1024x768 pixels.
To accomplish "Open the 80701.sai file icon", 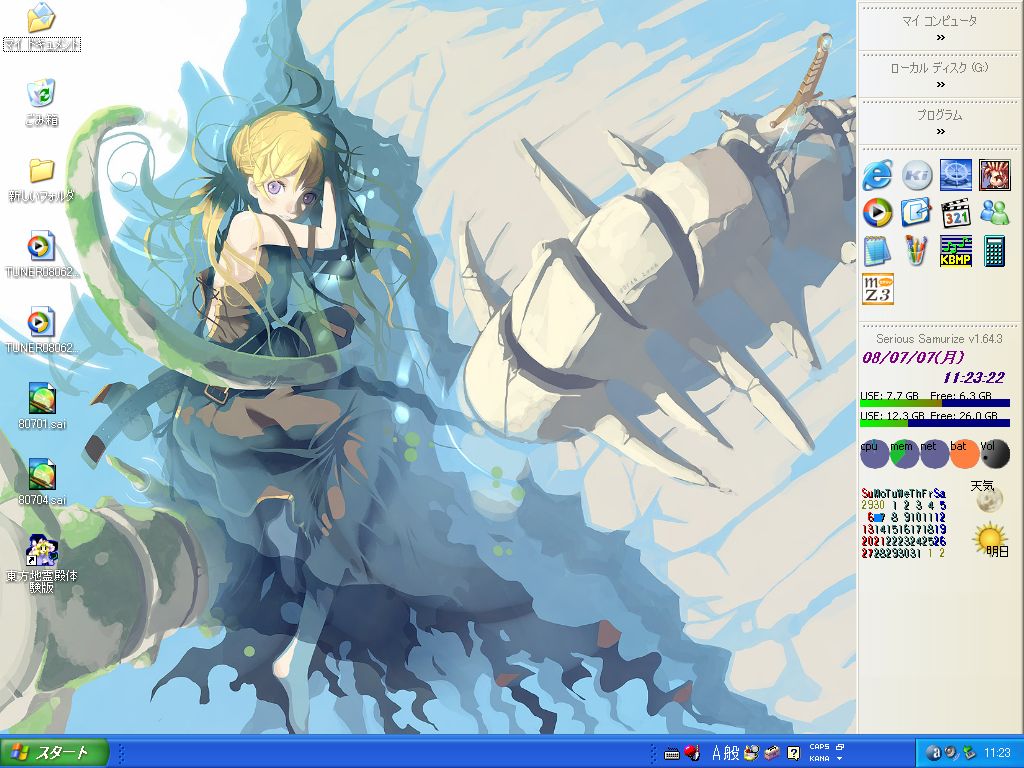I will click(42, 398).
